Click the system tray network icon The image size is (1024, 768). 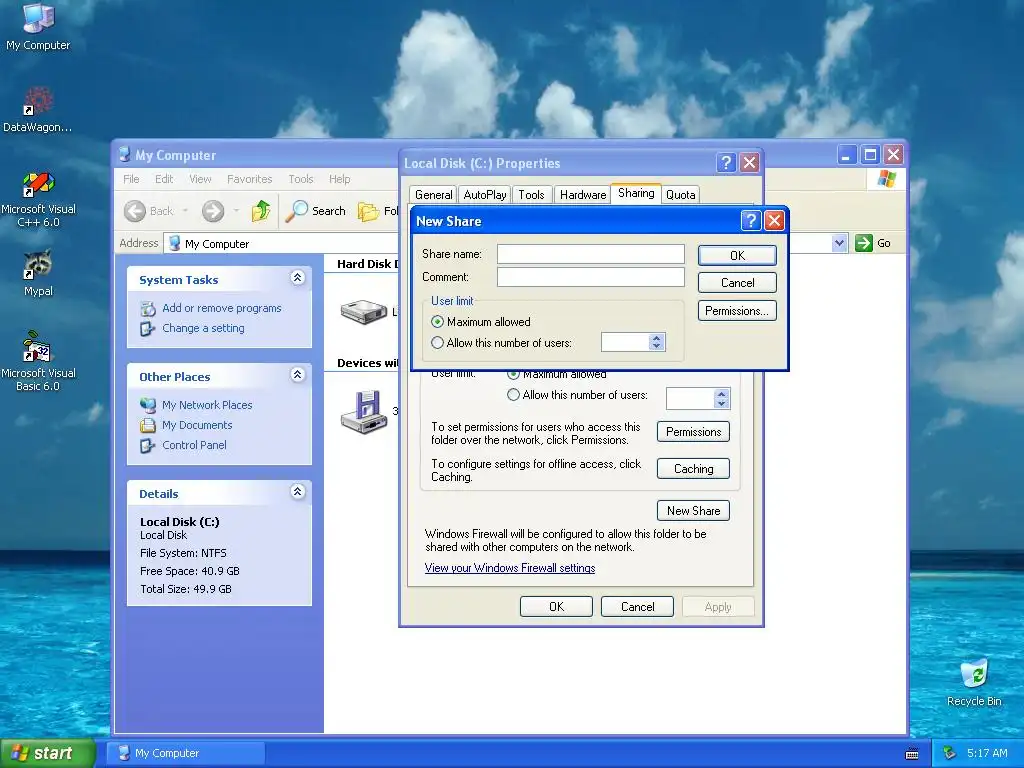[x=950, y=753]
